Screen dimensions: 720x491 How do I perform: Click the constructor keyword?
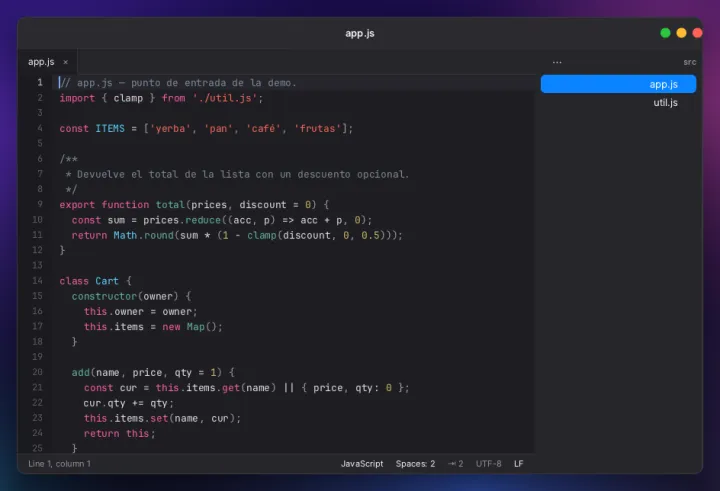[104, 296]
